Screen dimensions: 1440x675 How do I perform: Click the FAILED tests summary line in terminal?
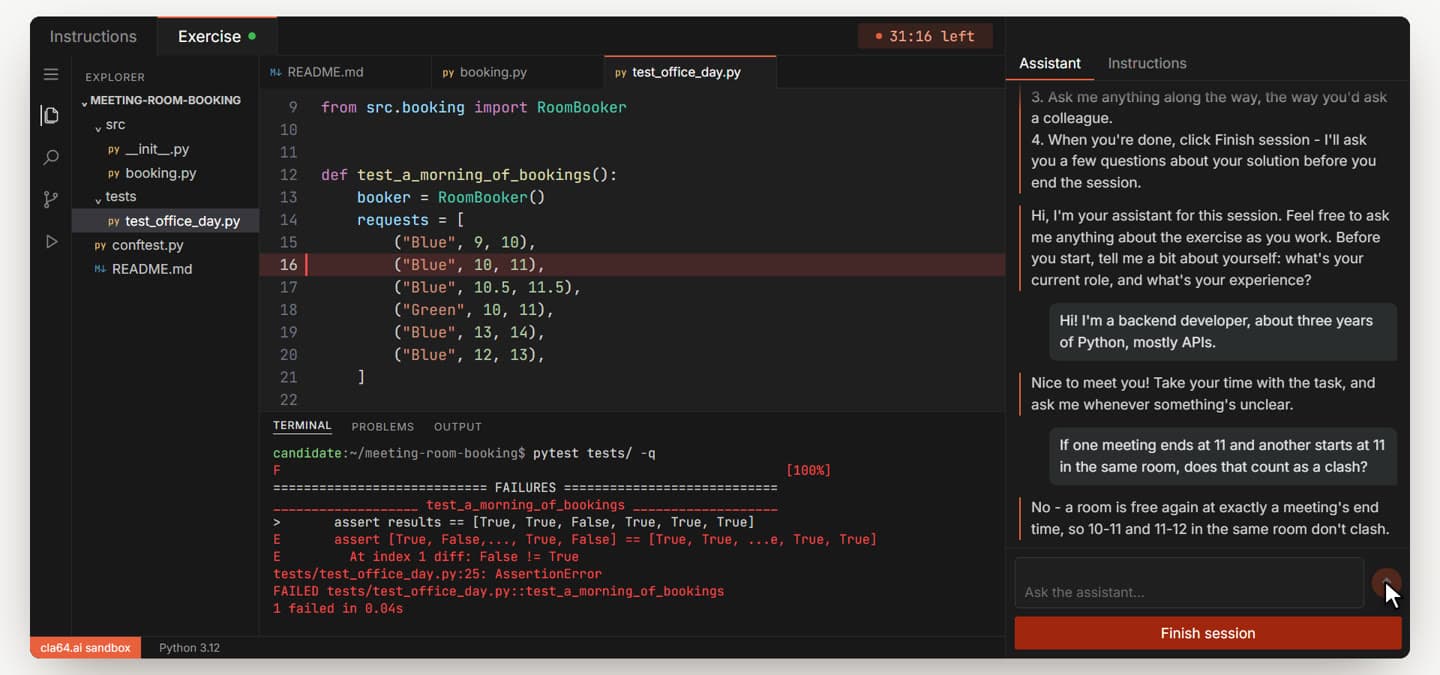coord(498,591)
